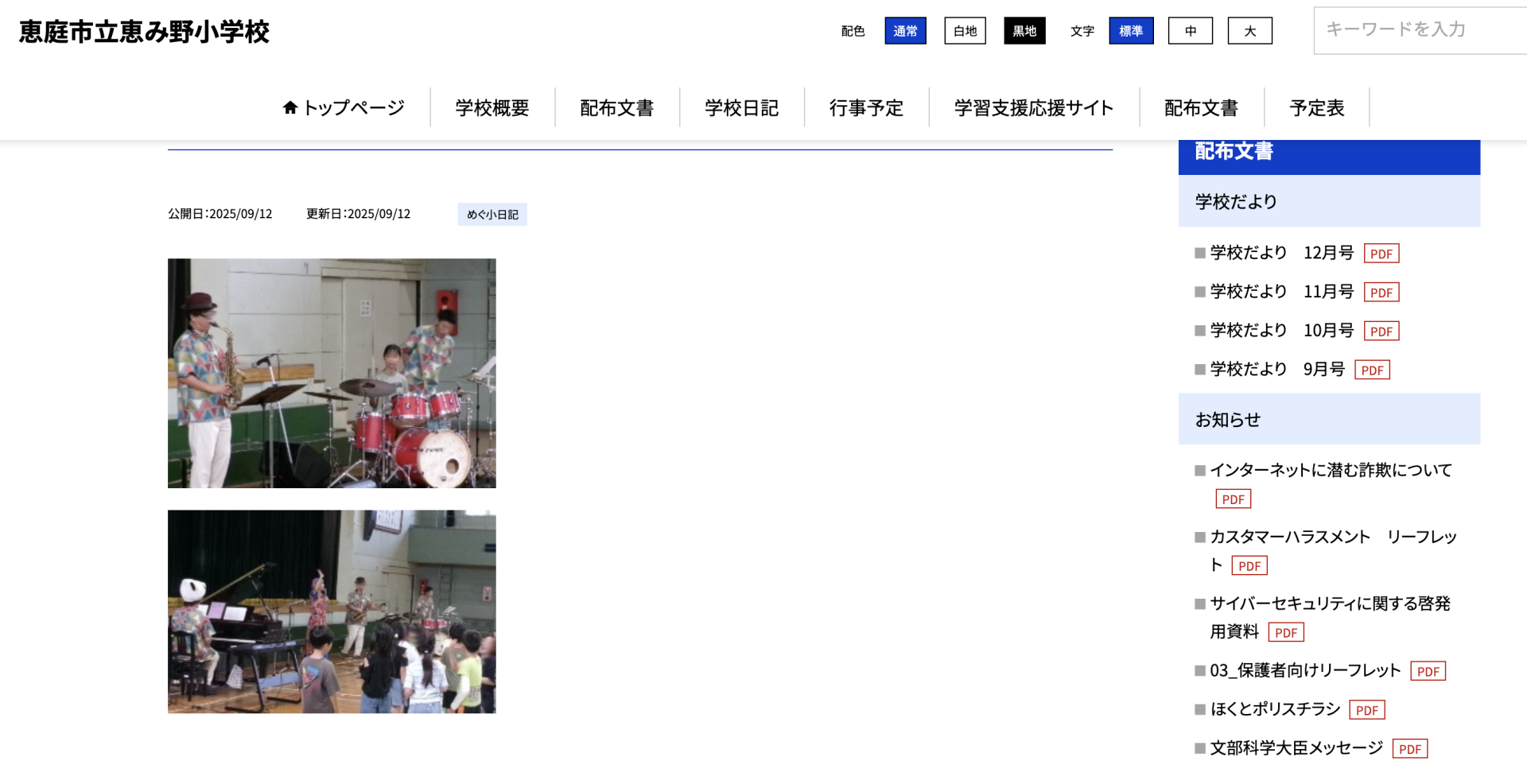Open PDF icon for 文部科学大臣メッセージ
This screenshot has height=784, width=1527.
click(x=1409, y=749)
